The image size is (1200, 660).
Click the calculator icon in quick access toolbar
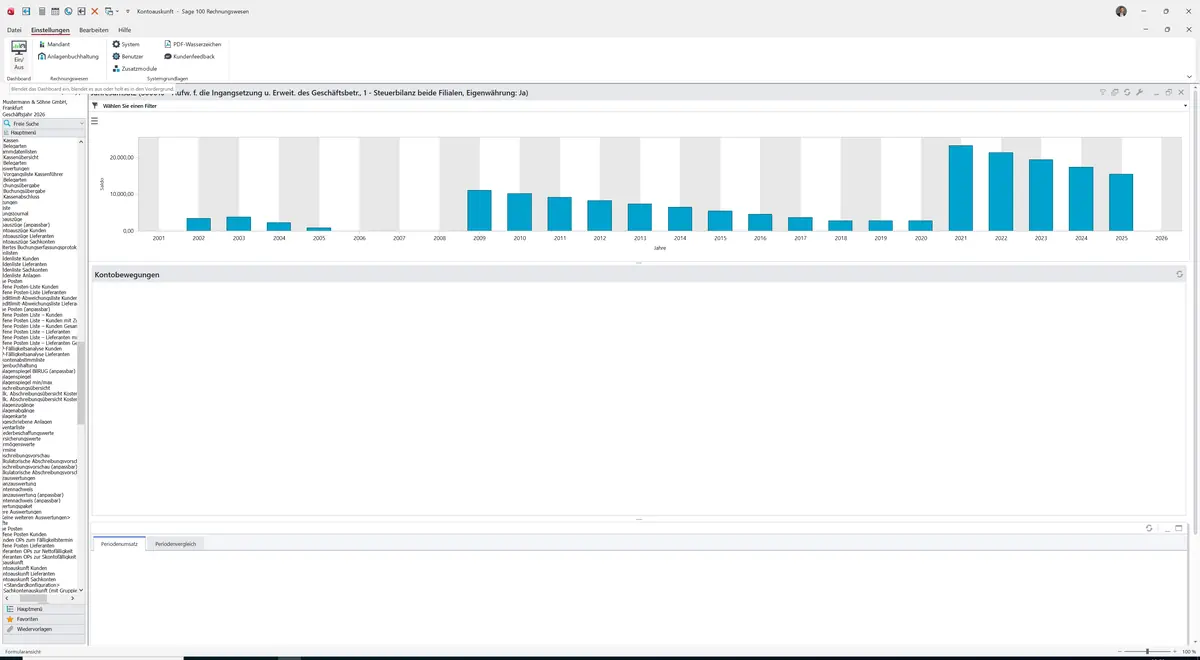pos(41,11)
